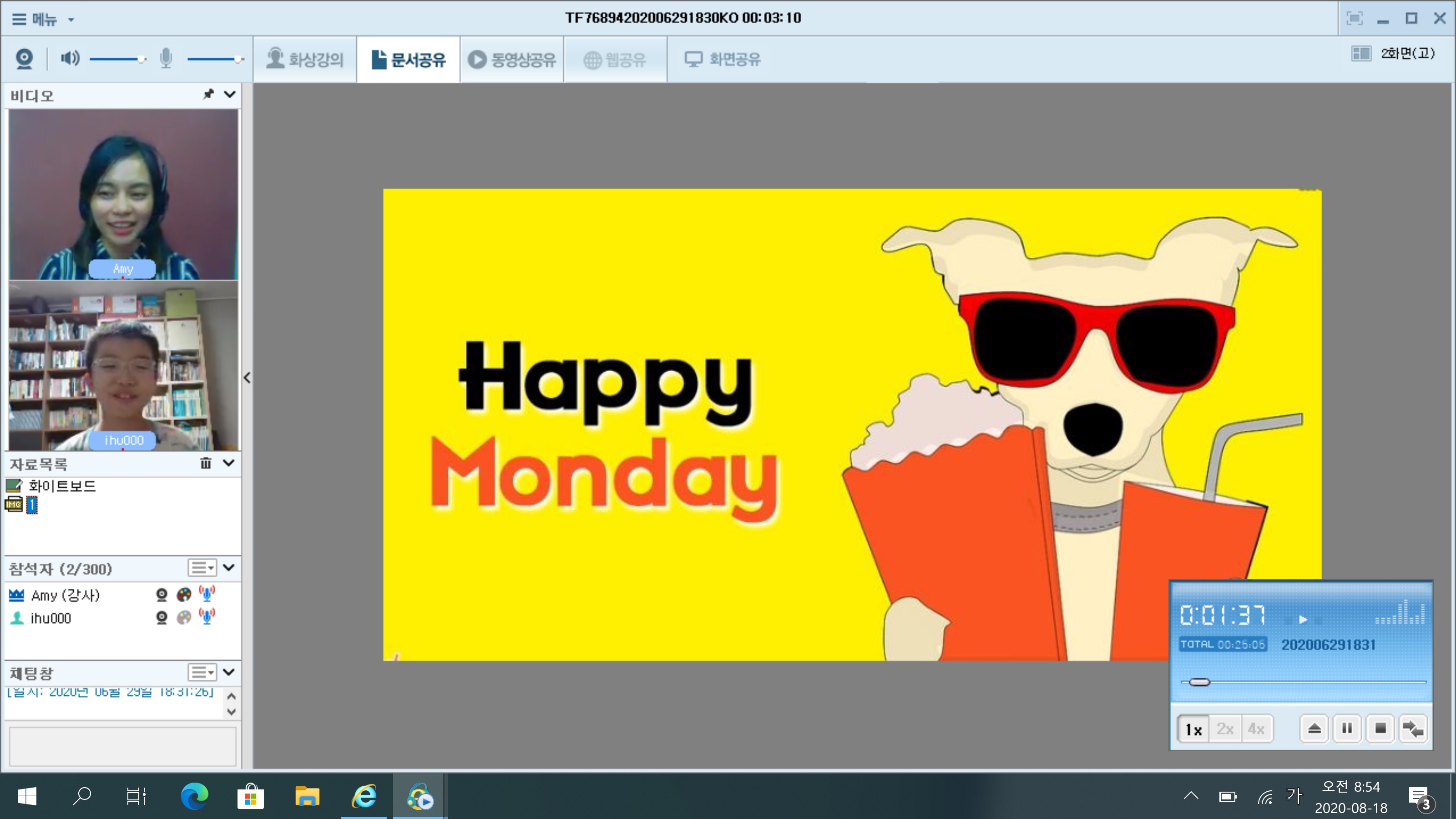Click the eject button in player
Image resolution: width=1456 pixels, height=819 pixels.
pos(1314,728)
